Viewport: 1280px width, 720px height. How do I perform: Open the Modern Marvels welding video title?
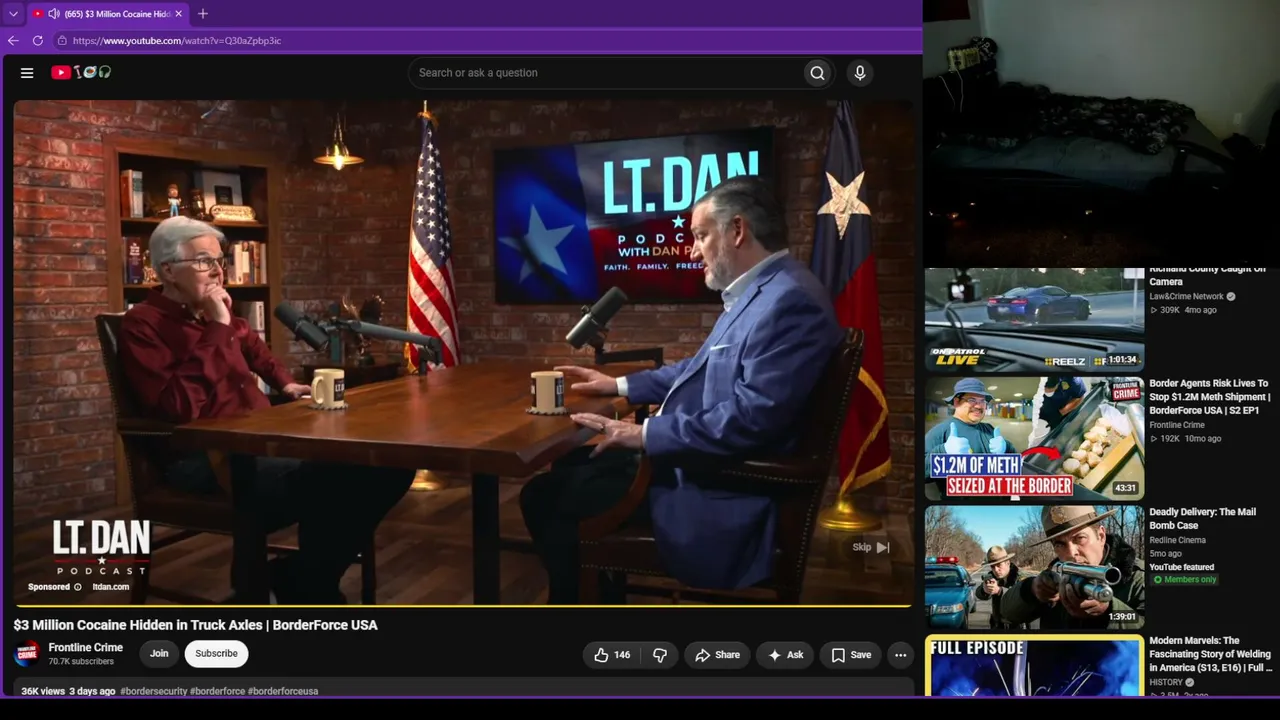pos(1211,654)
